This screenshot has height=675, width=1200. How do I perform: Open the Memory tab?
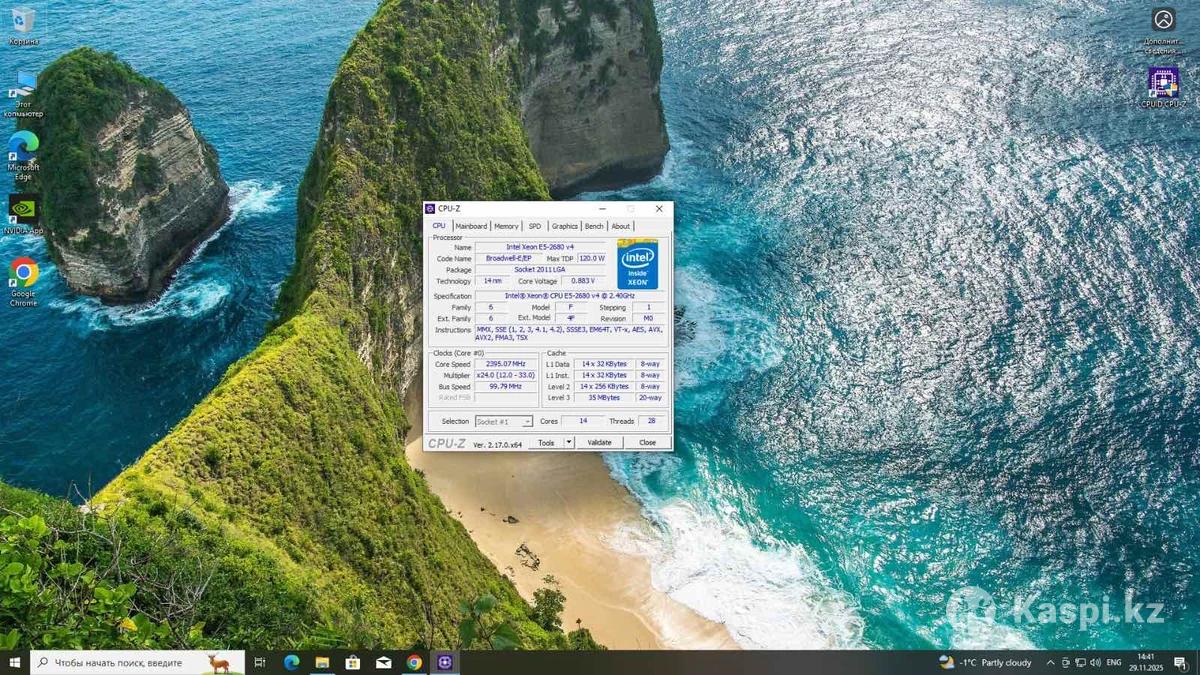tap(506, 226)
